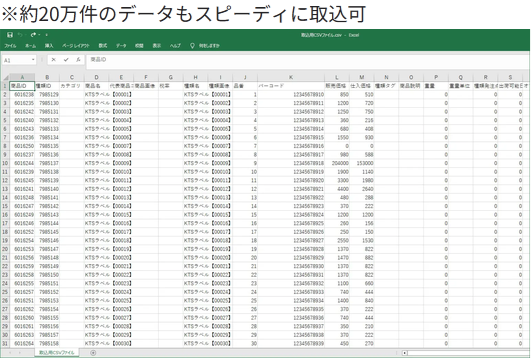Click the price cell showing 1550

click(x=337, y=137)
